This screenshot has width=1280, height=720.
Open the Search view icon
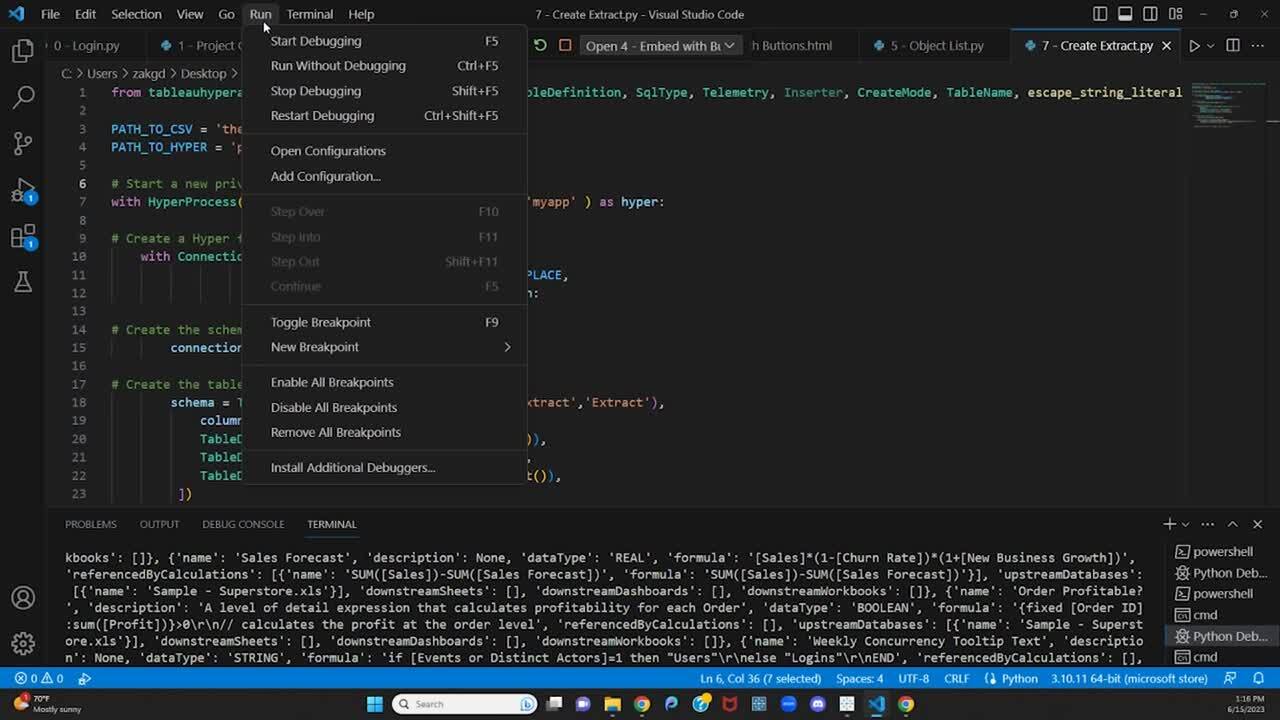23,97
